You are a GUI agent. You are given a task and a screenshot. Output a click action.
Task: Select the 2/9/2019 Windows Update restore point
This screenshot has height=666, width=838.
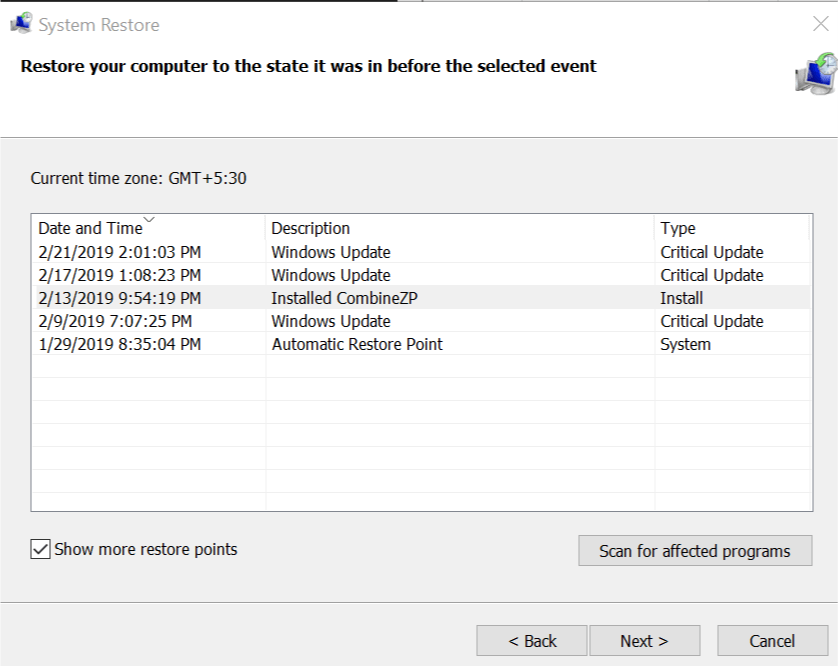click(x=331, y=321)
